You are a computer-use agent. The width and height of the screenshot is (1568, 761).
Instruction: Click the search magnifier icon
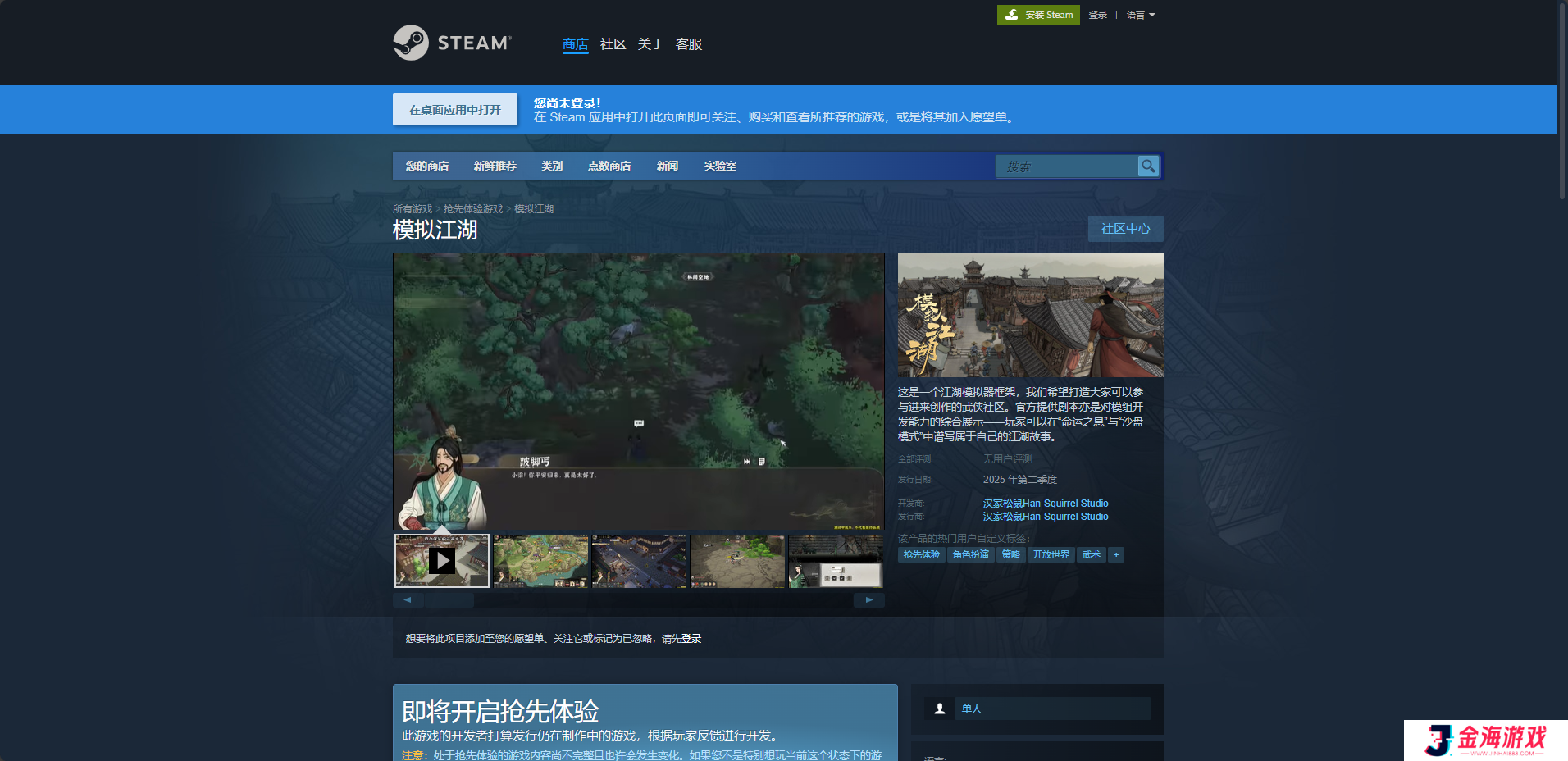(x=1148, y=166)
